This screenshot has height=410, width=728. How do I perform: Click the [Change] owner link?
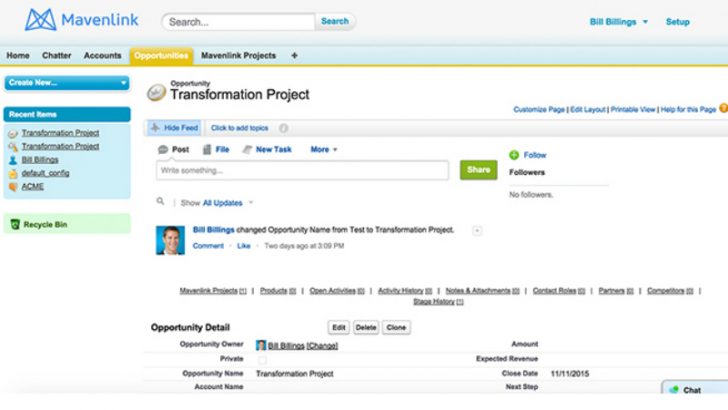pyautogui.click(x=322, y=346)
